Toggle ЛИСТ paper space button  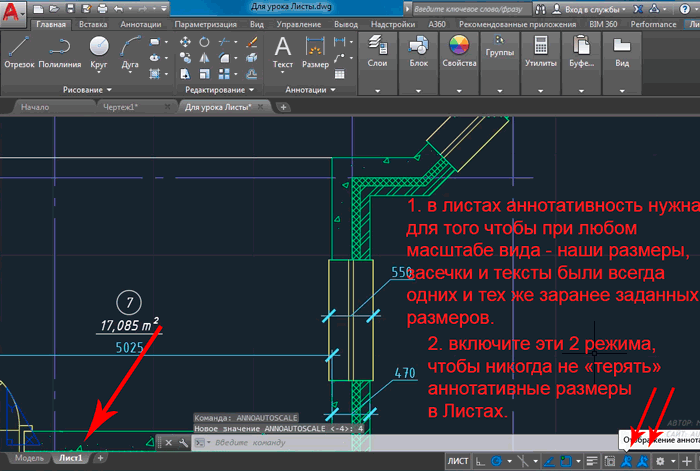[458, 461]
